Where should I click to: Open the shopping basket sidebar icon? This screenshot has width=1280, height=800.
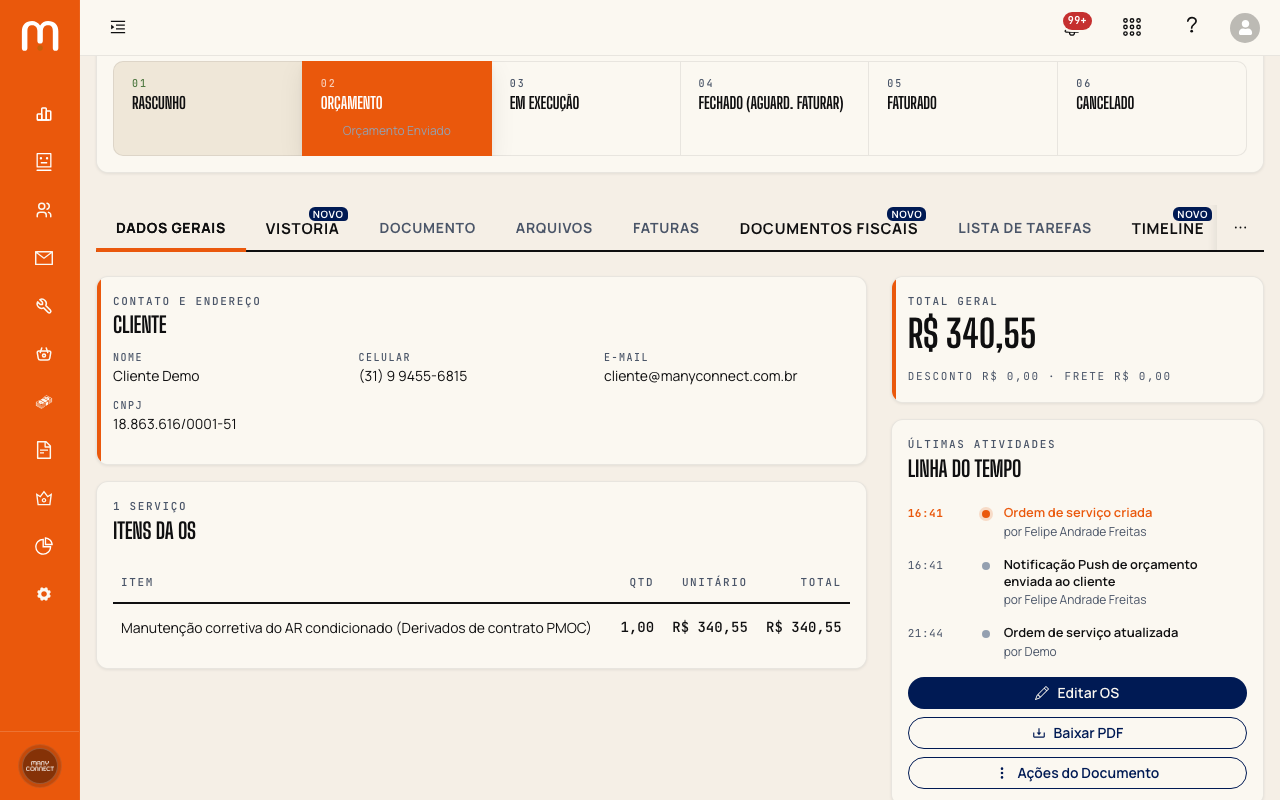[44, 354]
